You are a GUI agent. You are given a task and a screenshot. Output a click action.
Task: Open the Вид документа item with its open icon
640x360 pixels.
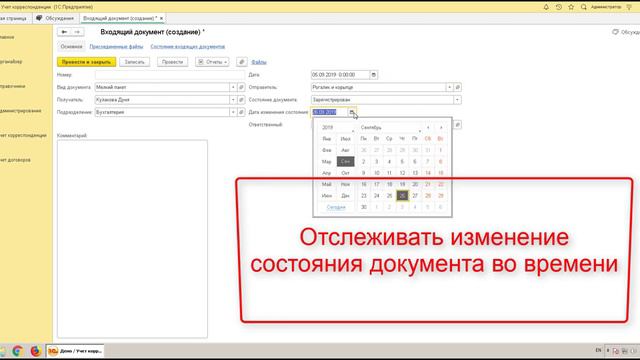(x=241, y=87)
